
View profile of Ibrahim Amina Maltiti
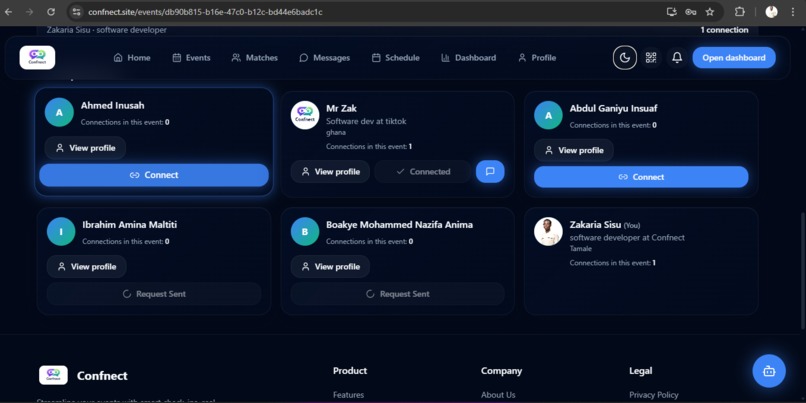[x=86, y=267]
